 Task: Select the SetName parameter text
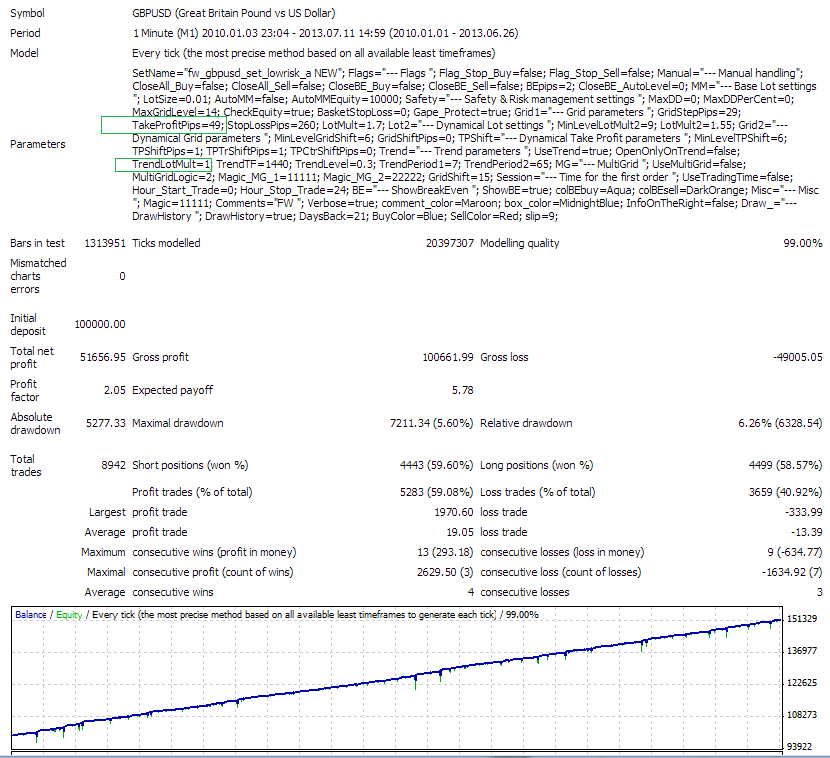(x=238, y=73)
